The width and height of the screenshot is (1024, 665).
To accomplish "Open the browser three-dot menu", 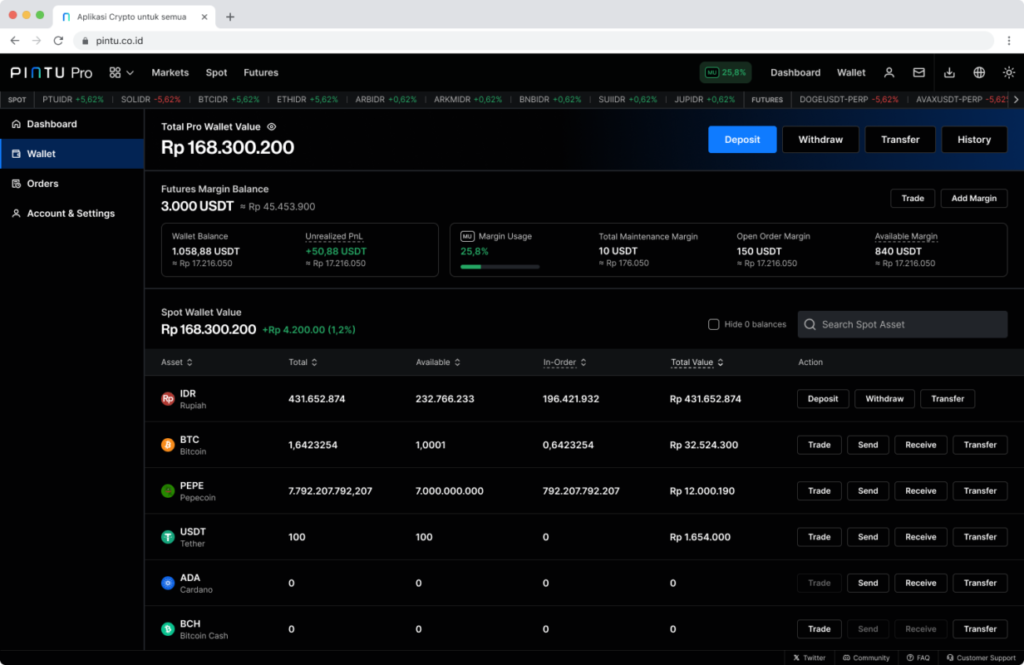I will pyautogui.click(x=1009, y=41).
